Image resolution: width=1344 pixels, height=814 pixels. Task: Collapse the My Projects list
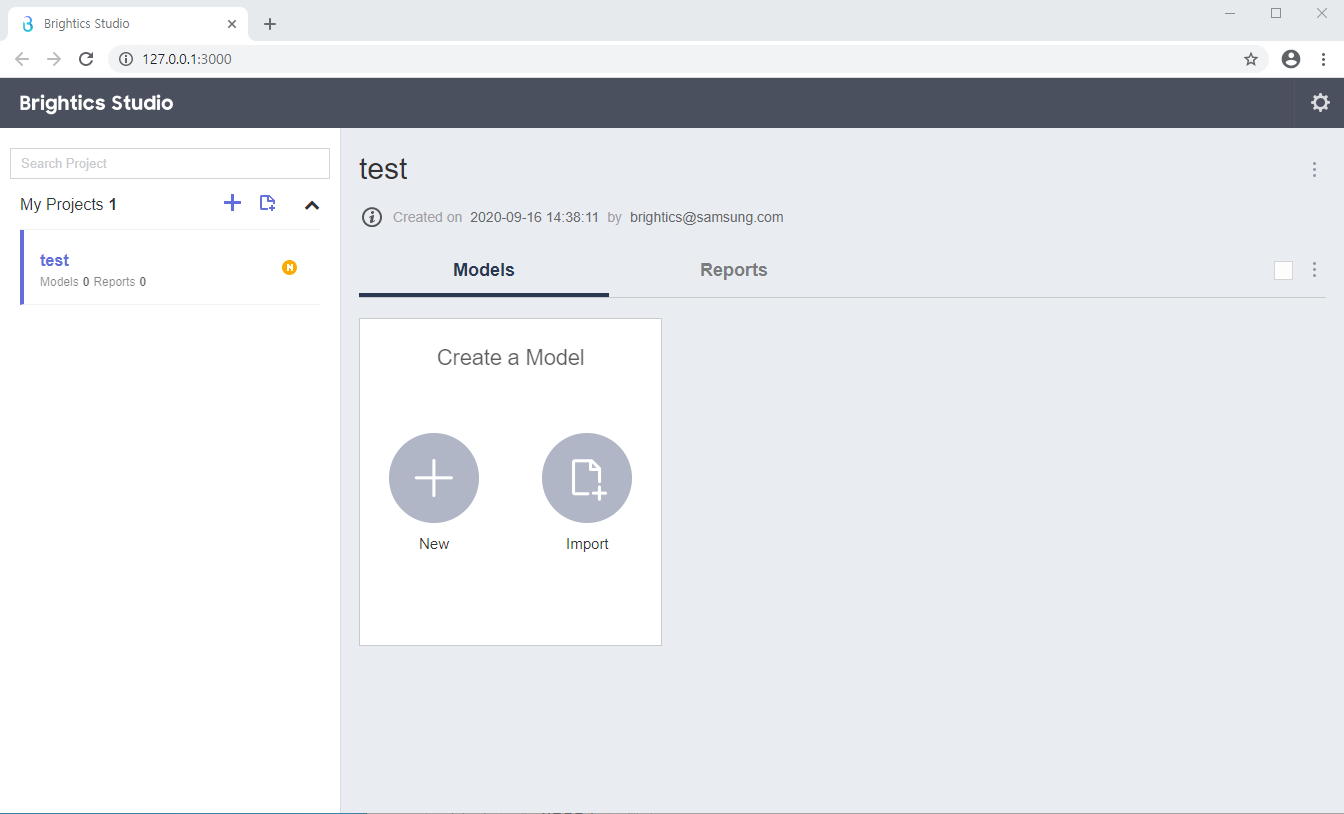click(x=312, y=205)
